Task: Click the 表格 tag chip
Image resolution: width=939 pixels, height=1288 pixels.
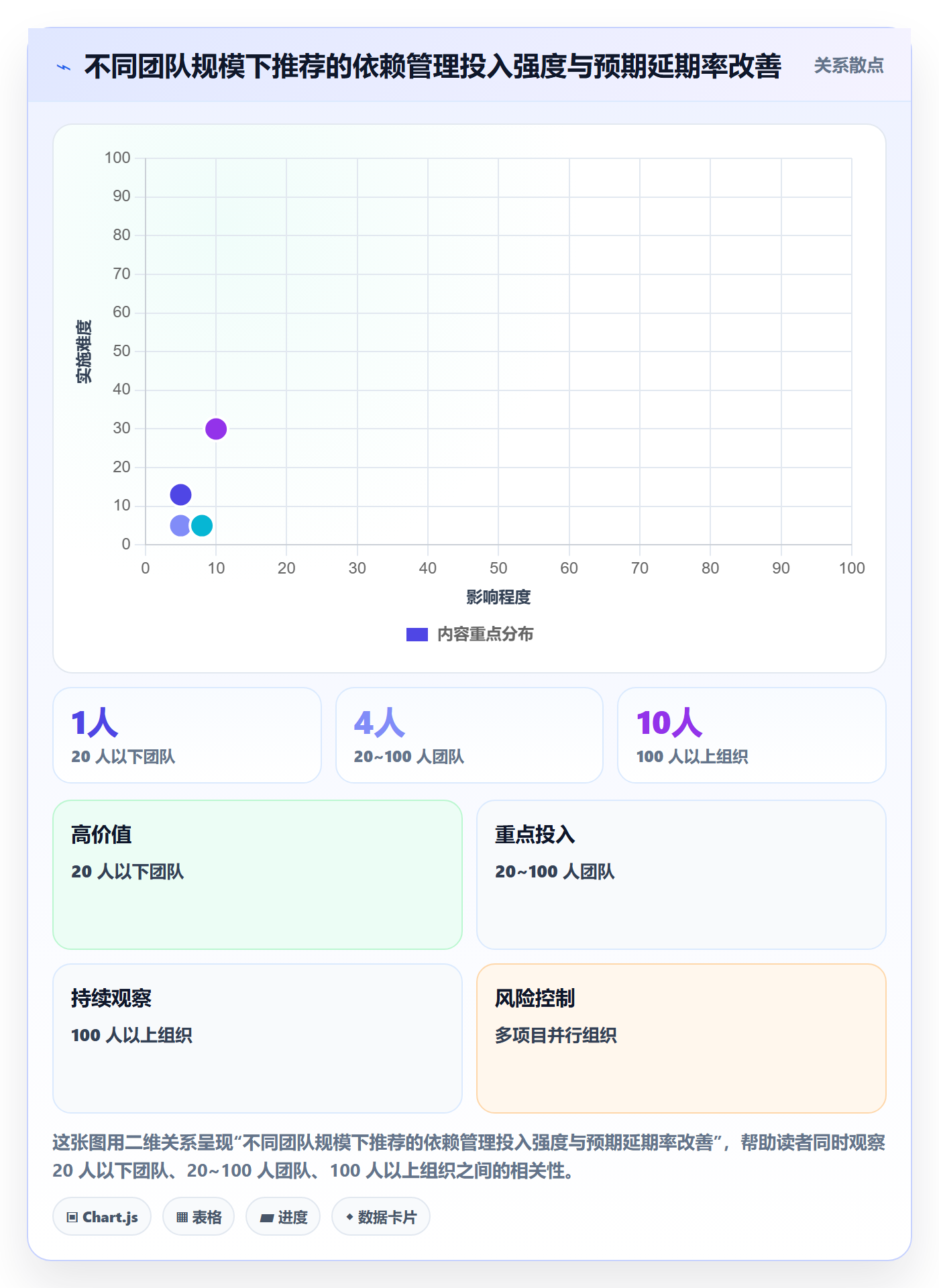Action: pos(199,1217)
